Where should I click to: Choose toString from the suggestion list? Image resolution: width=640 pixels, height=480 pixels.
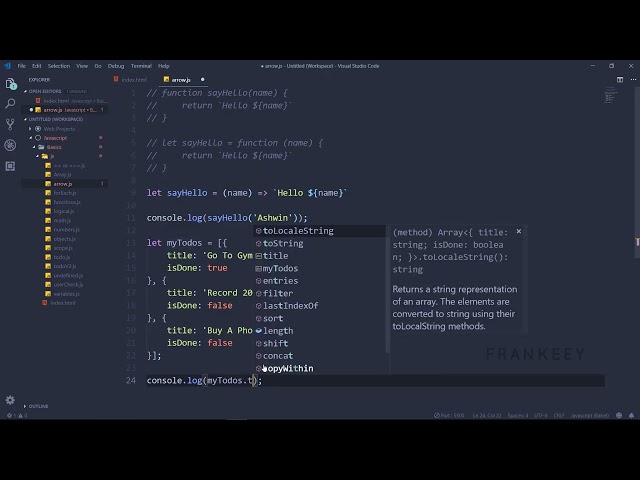(319, 244)
